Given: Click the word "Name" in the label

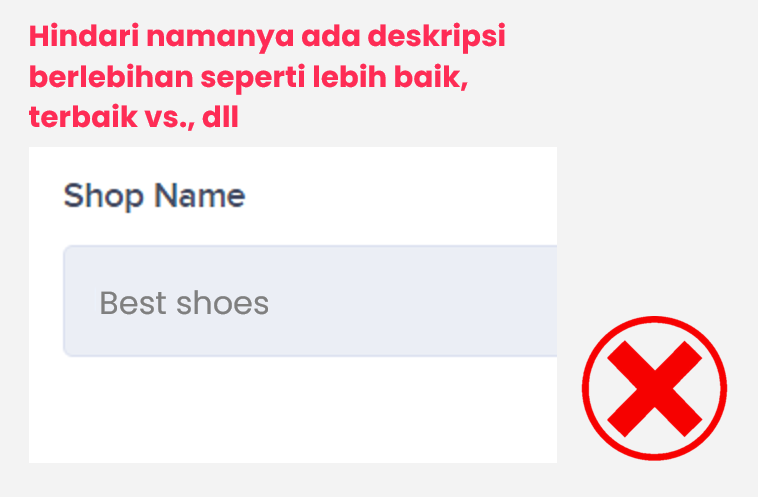Looking at the screenshot, I should click(198, 195).
